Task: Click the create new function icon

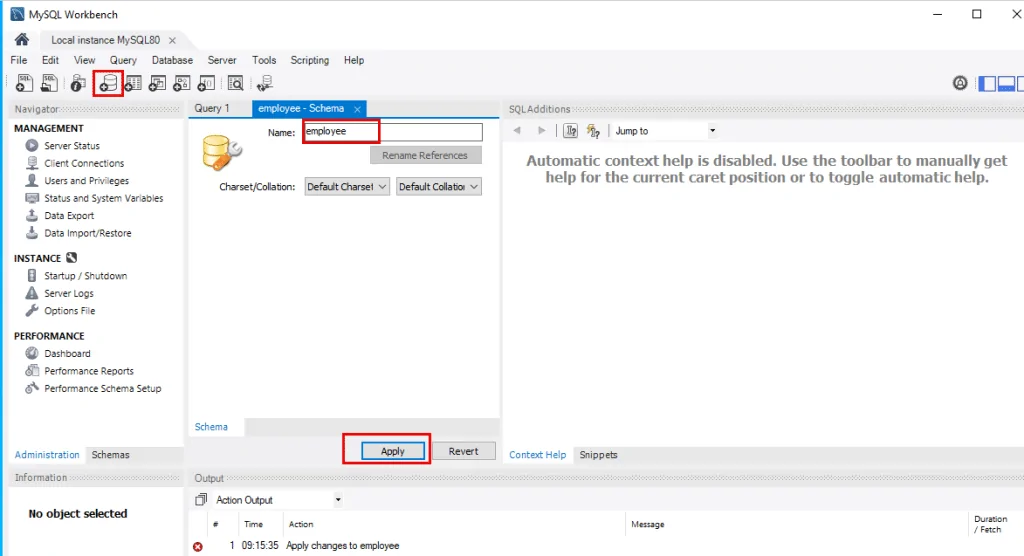Action: pos(206,83)
